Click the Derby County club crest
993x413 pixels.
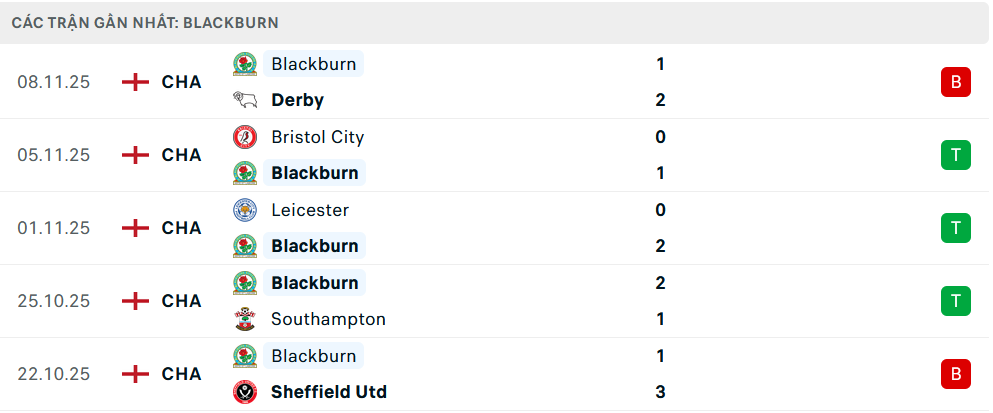(244, 100)
